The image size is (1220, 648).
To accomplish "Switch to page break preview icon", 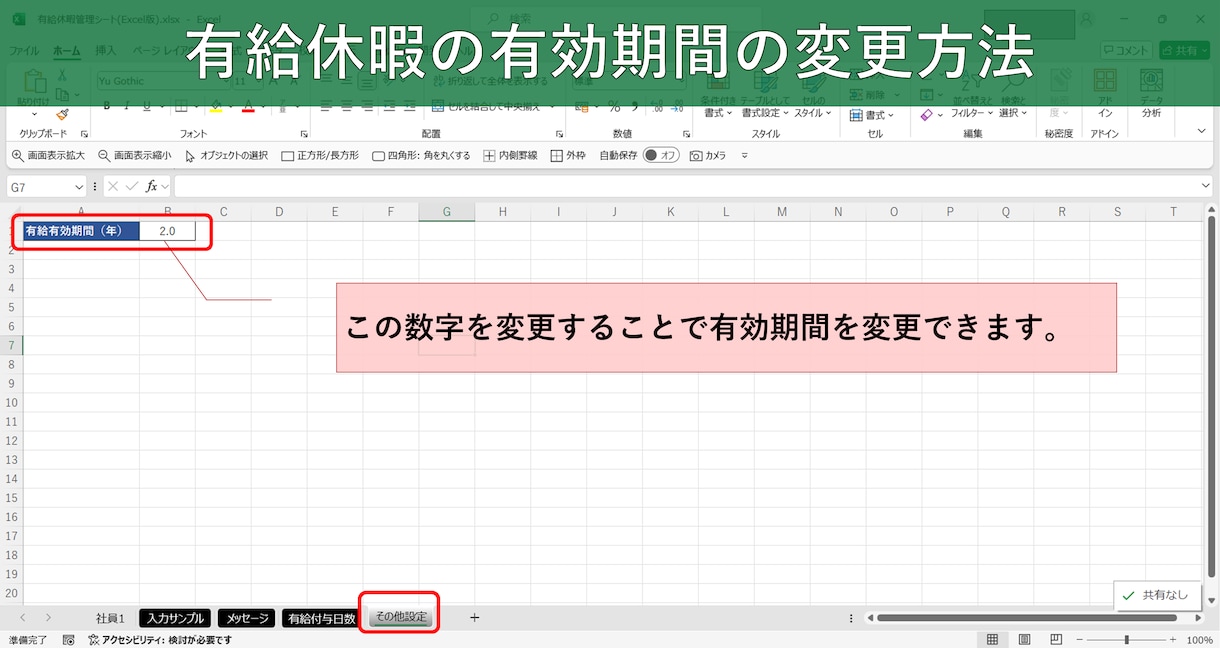I will (x=1056, y=639).
